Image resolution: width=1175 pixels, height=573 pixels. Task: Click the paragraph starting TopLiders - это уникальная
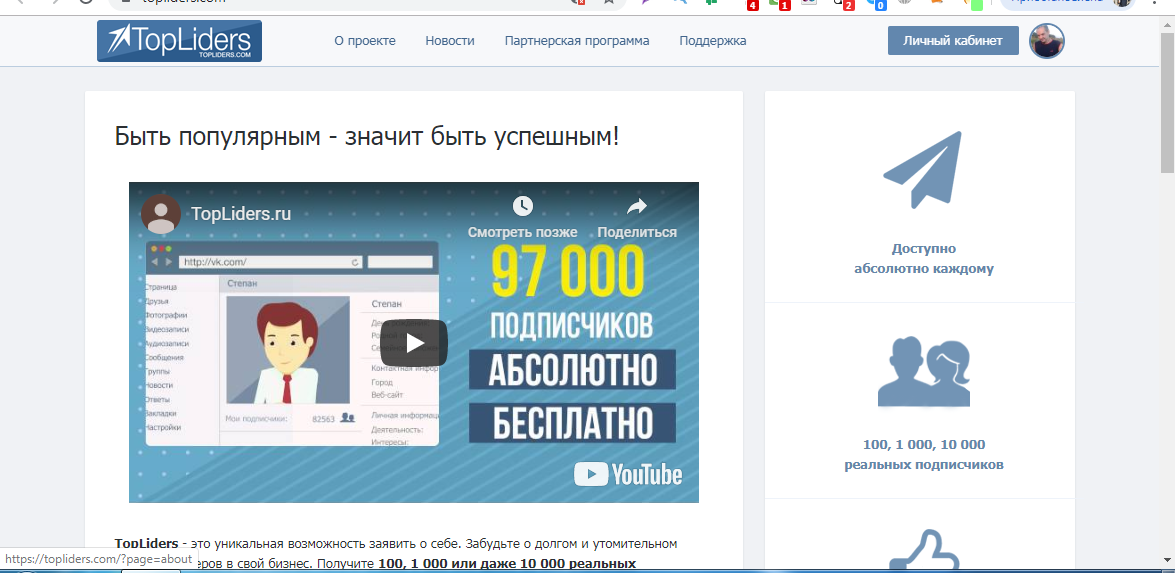point(397,553)
